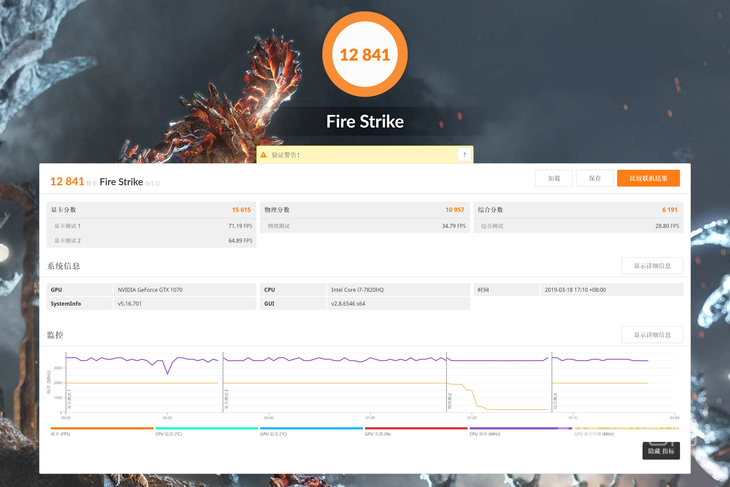Click the 保存 (Save) button
Viewport: 730px width, 487px height.
(x=595, y=178)
